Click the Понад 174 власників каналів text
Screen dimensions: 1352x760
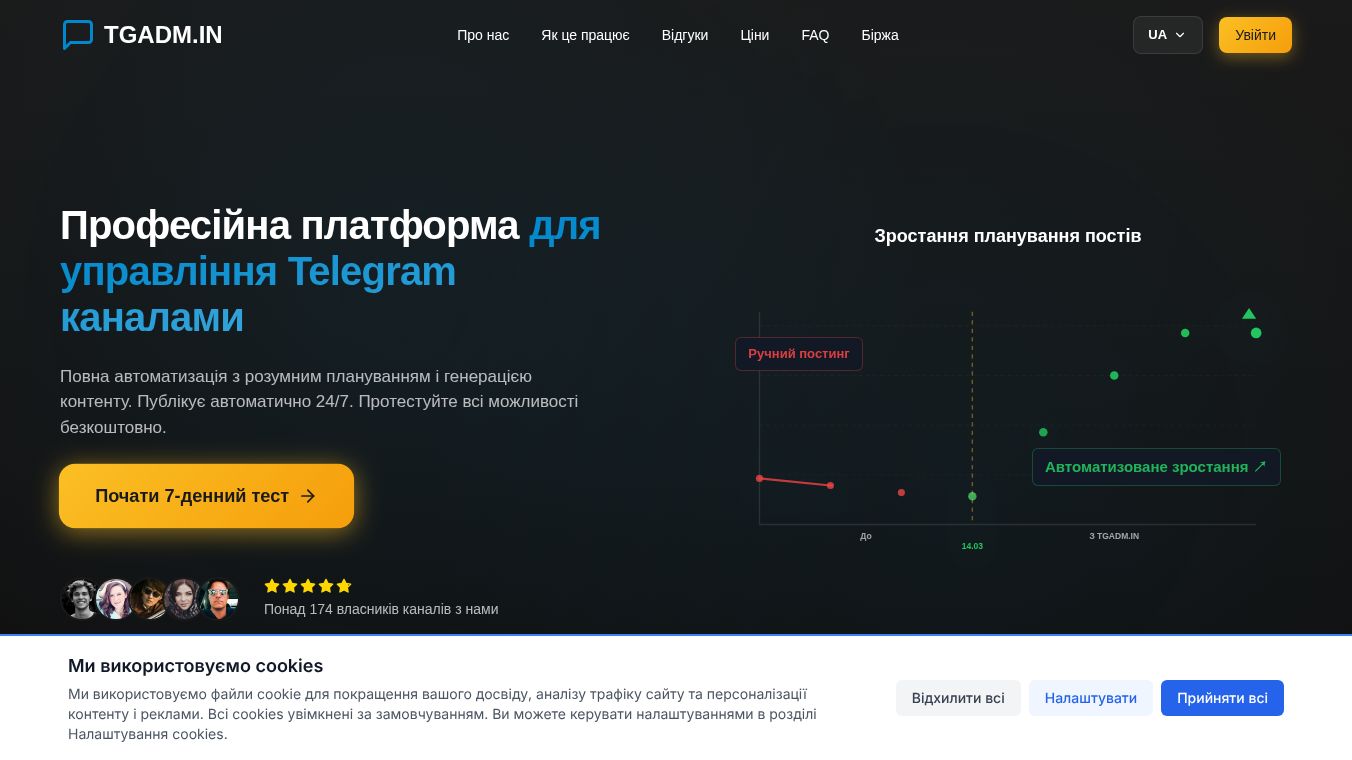381,609
